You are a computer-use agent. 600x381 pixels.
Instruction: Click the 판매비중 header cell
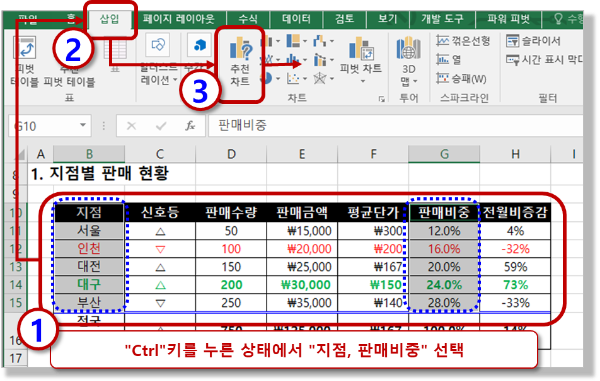click(x=444, y=212)
